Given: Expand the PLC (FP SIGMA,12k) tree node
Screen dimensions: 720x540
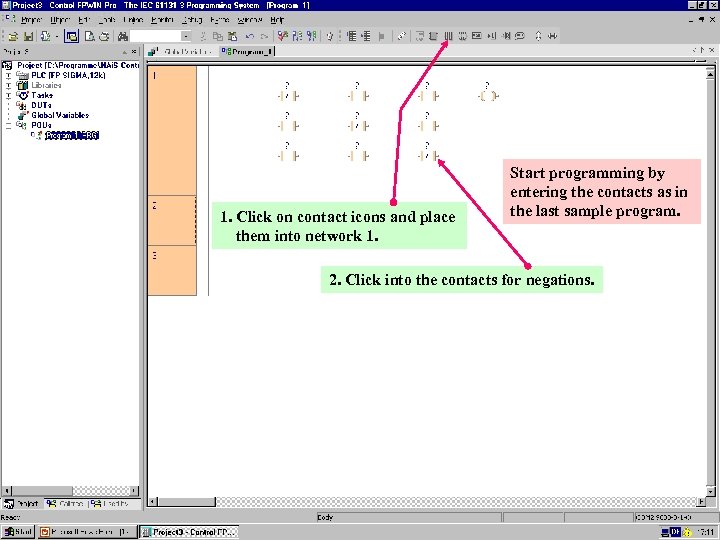Looking at the screenshot, I should [8, 75].
